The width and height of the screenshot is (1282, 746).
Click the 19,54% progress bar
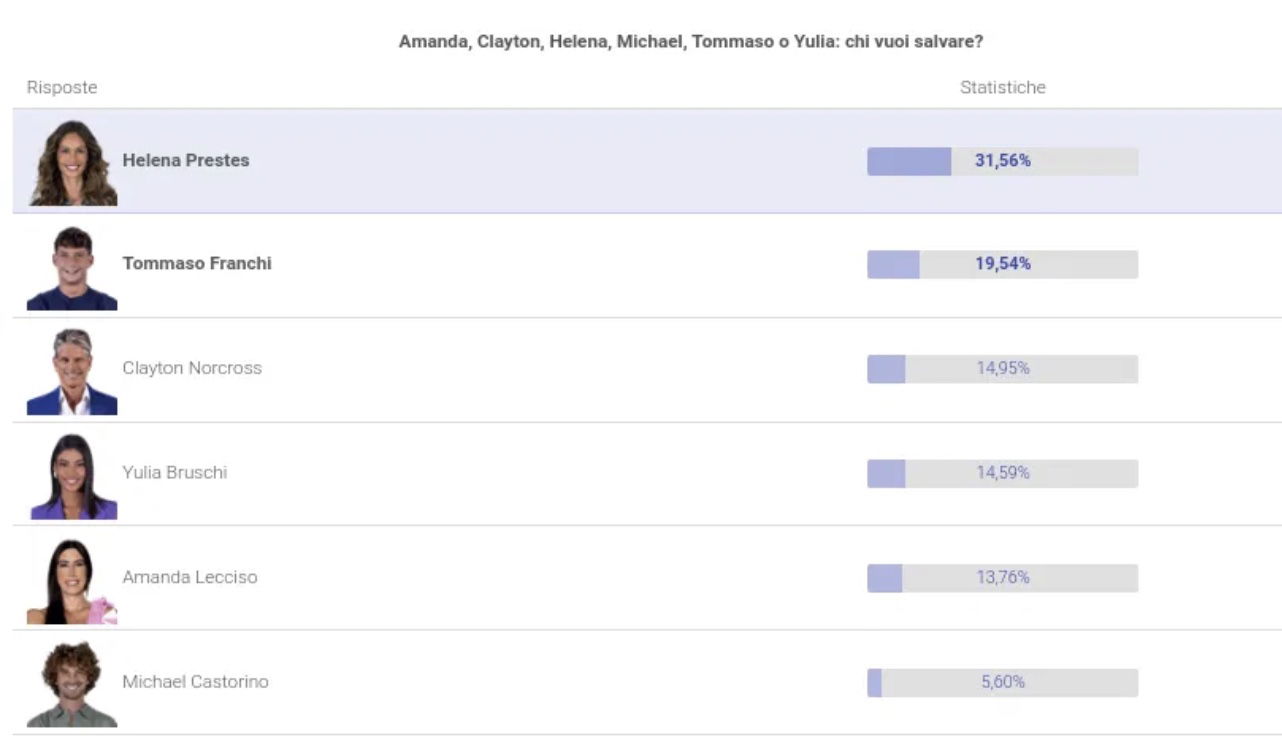tap(1002, 264)
